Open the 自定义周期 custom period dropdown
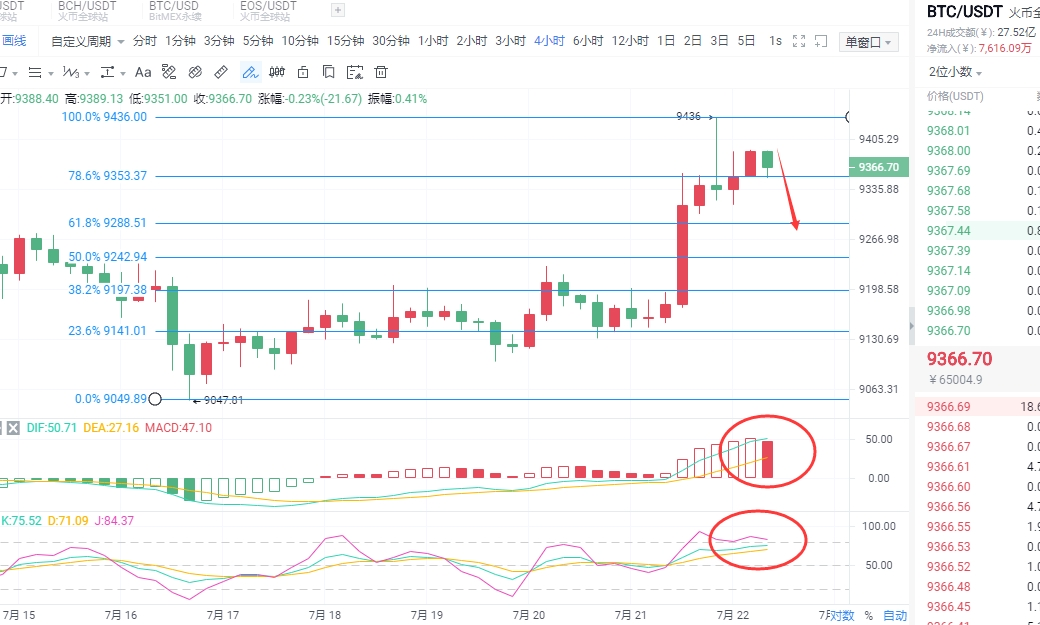The image size is (1040, 625). 88,41
